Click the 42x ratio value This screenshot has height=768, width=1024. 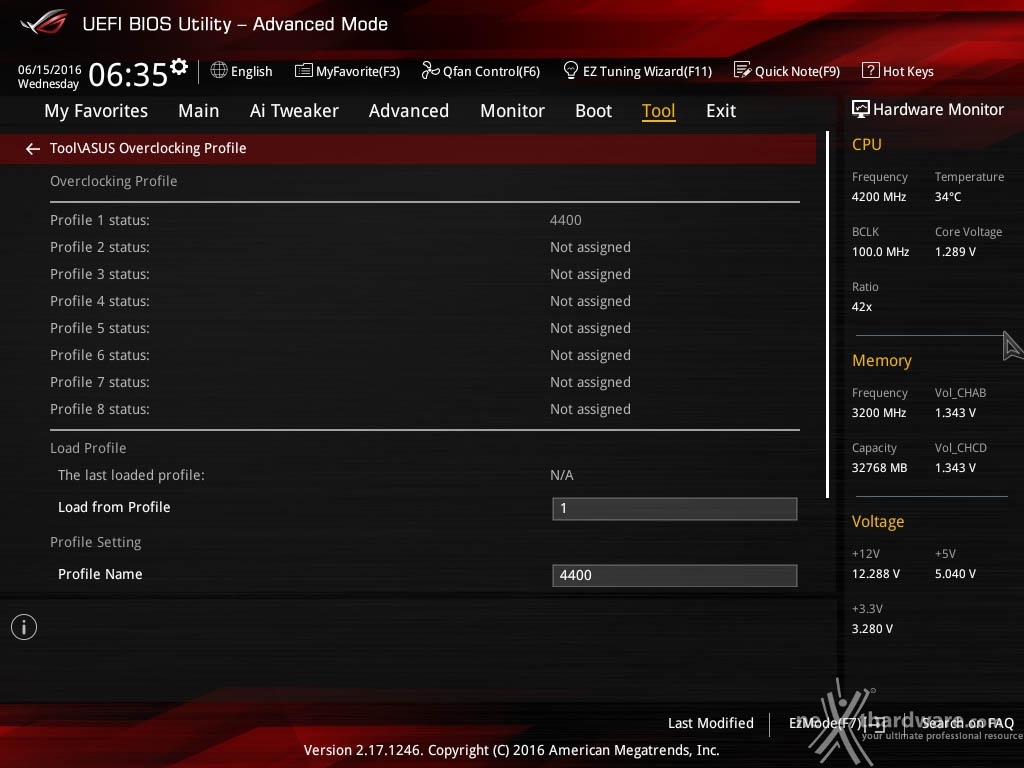point(862,306)
